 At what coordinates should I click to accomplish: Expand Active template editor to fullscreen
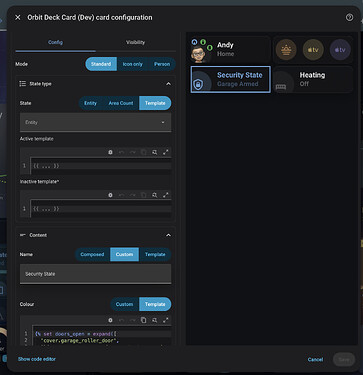click(166, 152)
